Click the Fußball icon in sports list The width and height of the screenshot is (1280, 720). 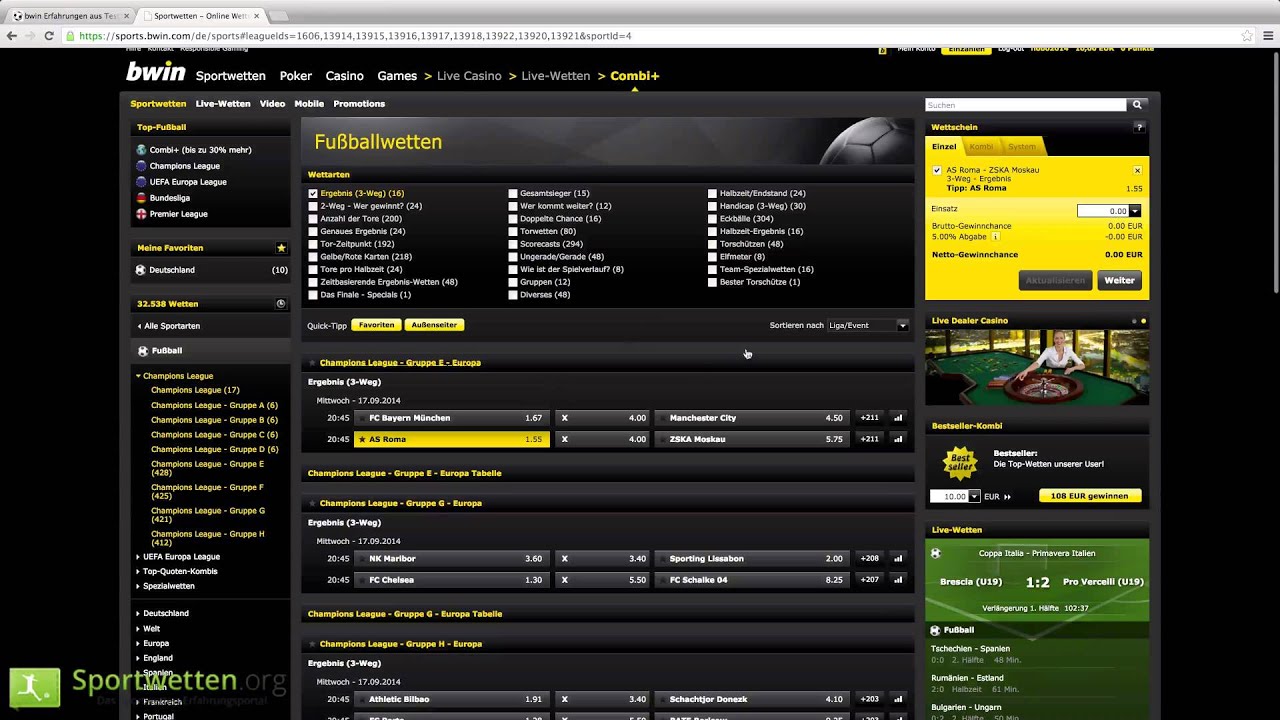(143, 351)
